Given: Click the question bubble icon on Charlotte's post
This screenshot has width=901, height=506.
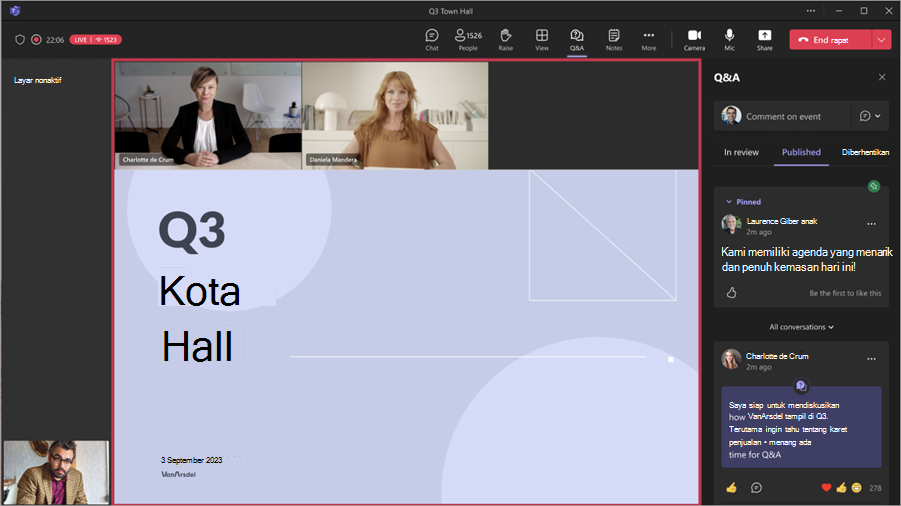Looking at the screenshot, I should point(801,386).
